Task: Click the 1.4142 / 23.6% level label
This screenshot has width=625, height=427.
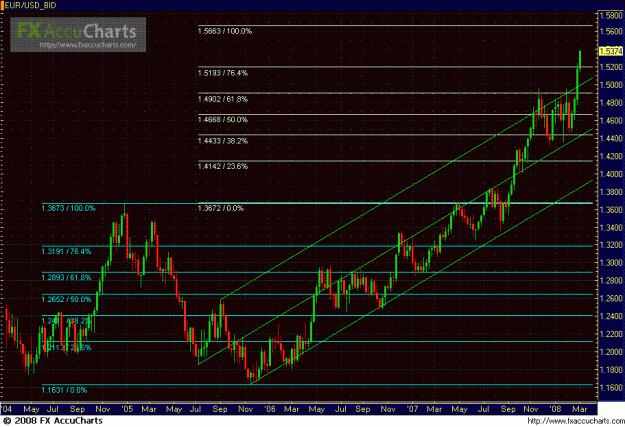Action: coord(223,166)
